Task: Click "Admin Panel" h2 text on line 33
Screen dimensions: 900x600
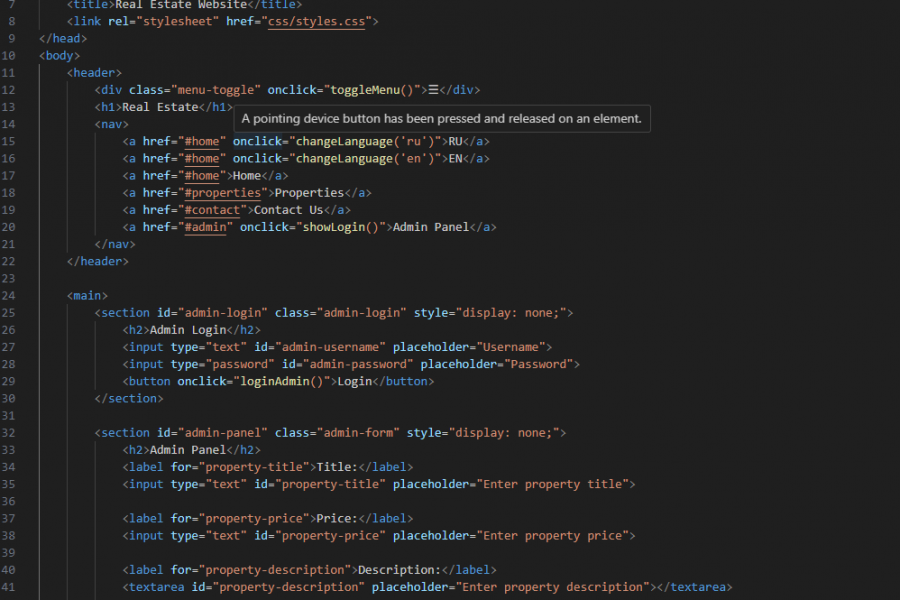Action: [x=188, y=450]
